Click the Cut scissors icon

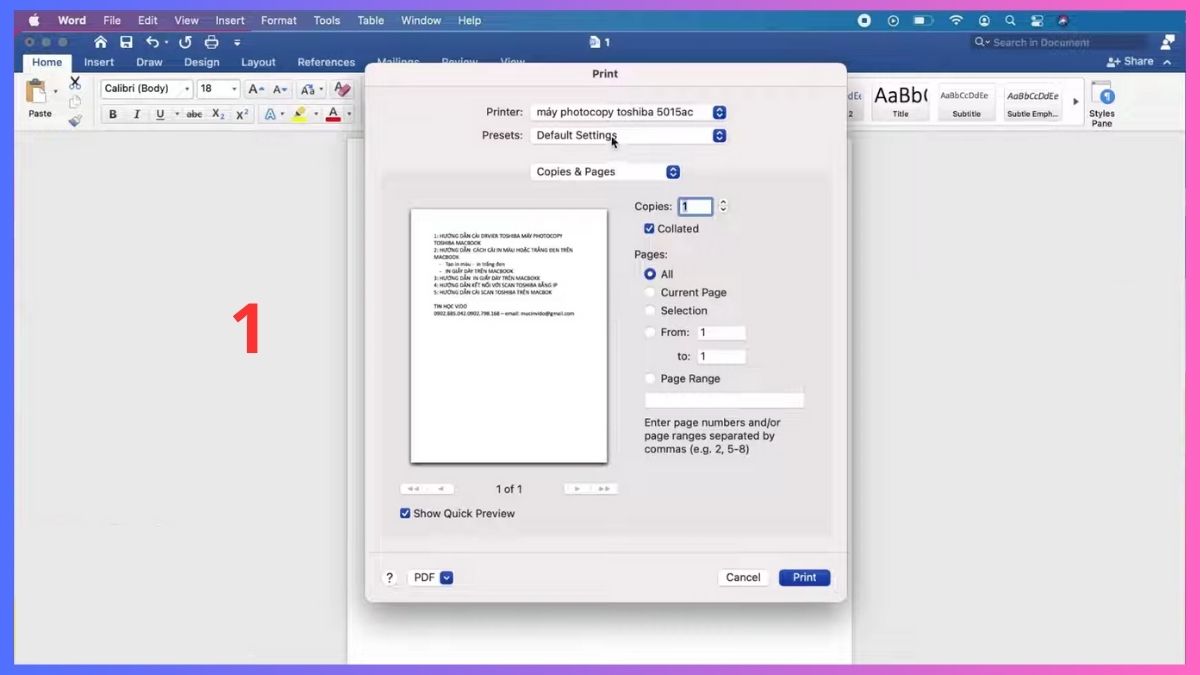tap(75, 83)
